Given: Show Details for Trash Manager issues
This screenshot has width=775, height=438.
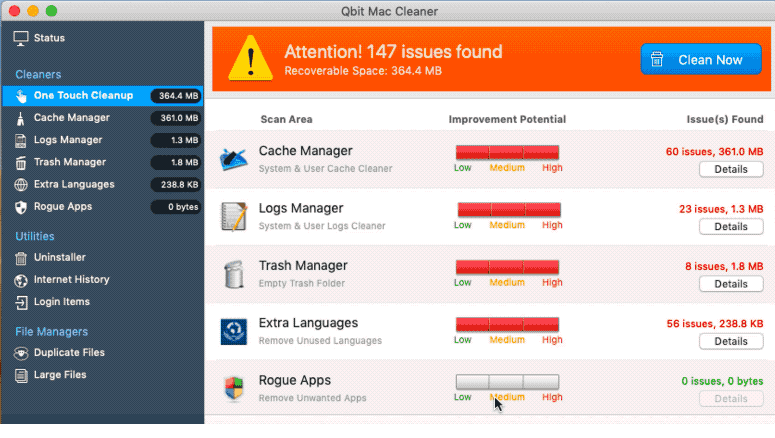Looking at the screenshot, I should (730, 284).
